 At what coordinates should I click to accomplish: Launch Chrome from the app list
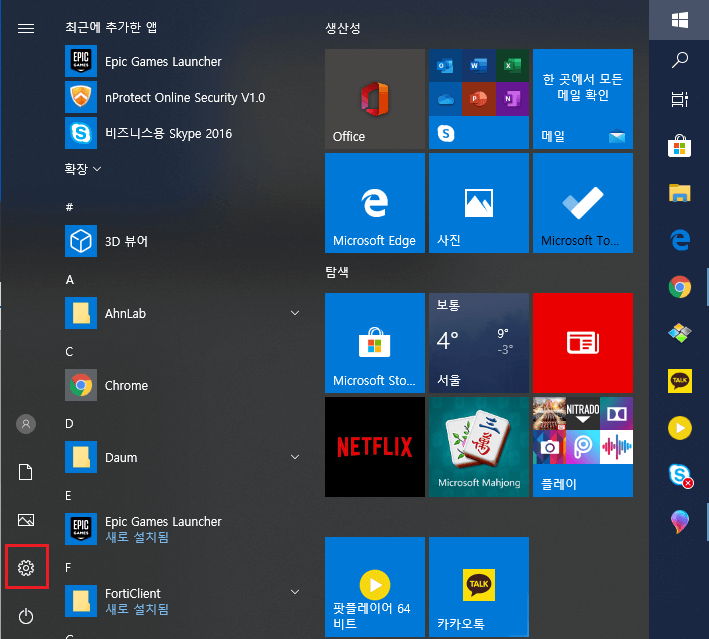[183, 385]
